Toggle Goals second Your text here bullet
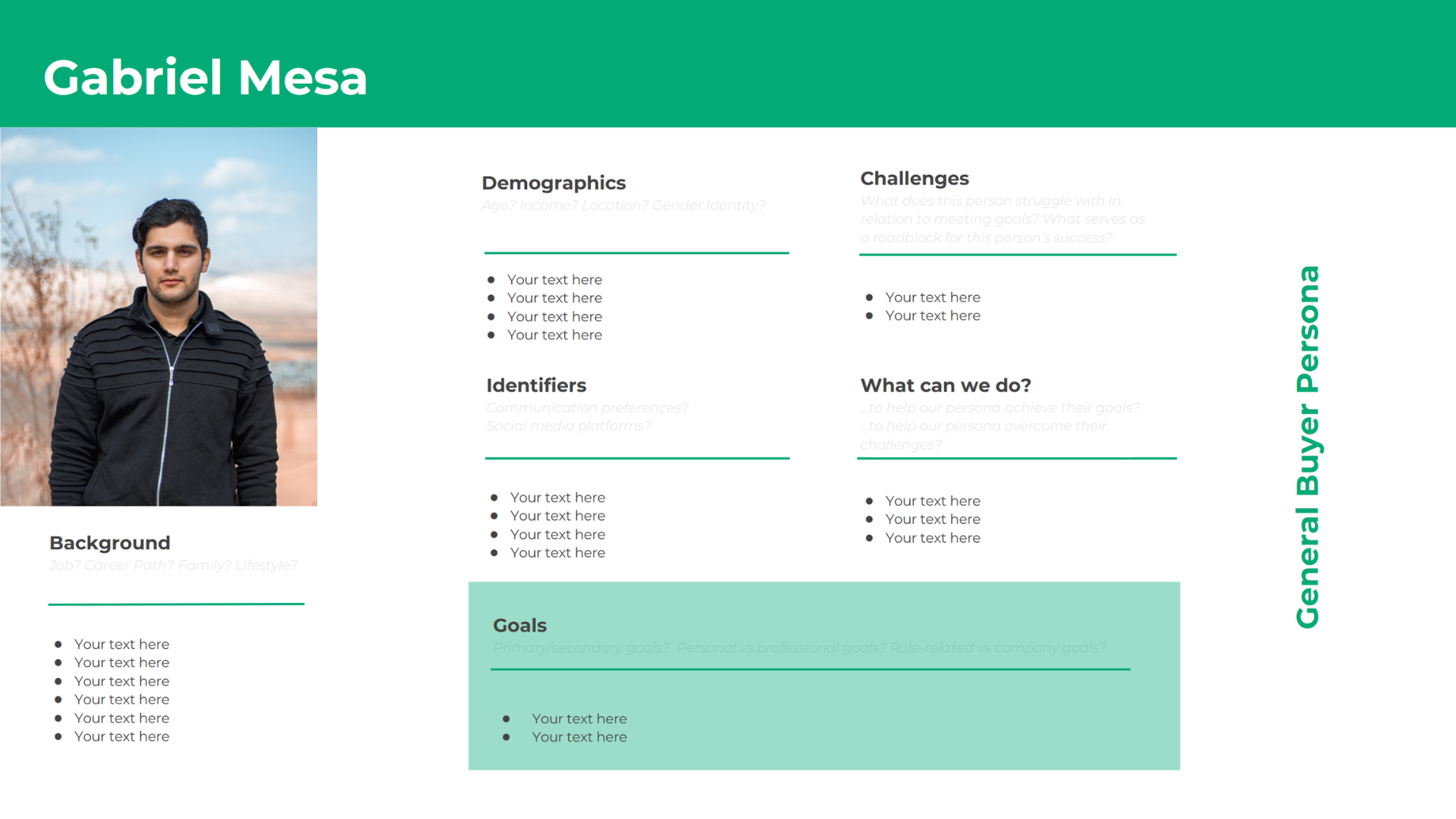 click(581, 738)
